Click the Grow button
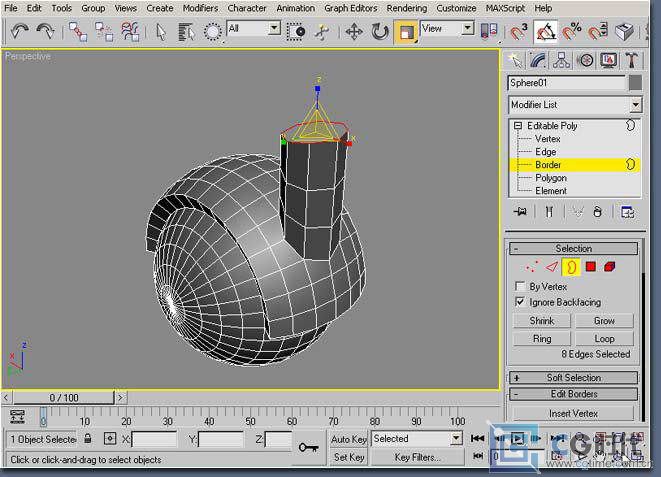The width and height of the screenshot is (661, 477). pos(604,321)
